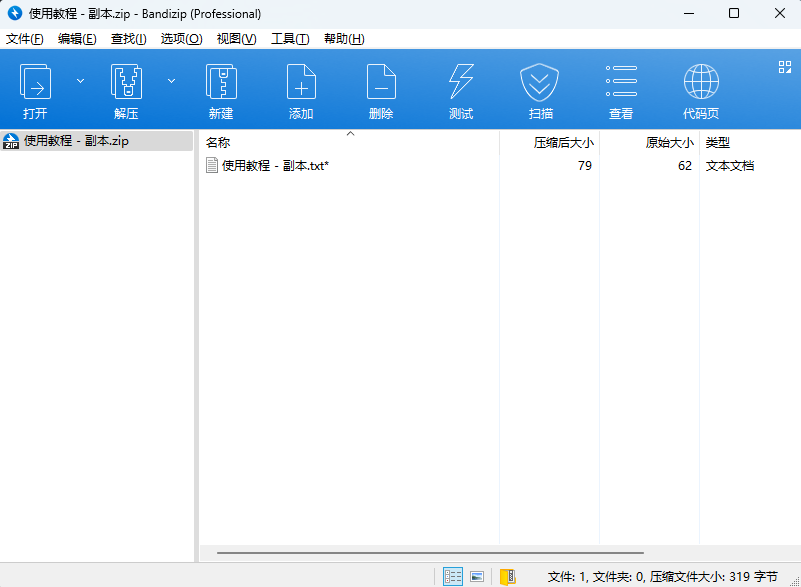The image size is (801, 587).
Task: Open the 查找(I) menu
Action: click(x=129, y=39)
